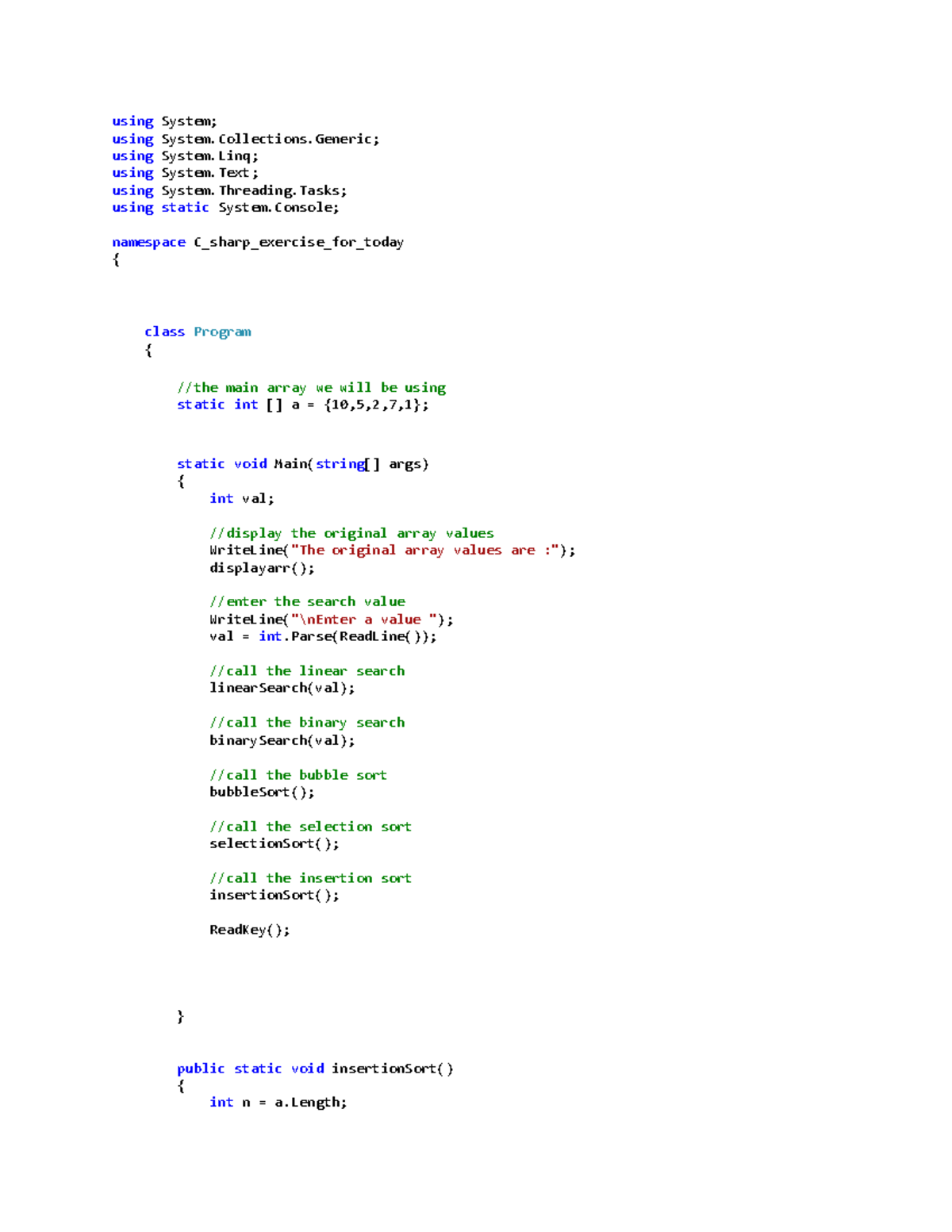Click the WriteLine original array values statement
This screenshot has width=952, height=1232.
pyautogui.click(x=393, y=550)
